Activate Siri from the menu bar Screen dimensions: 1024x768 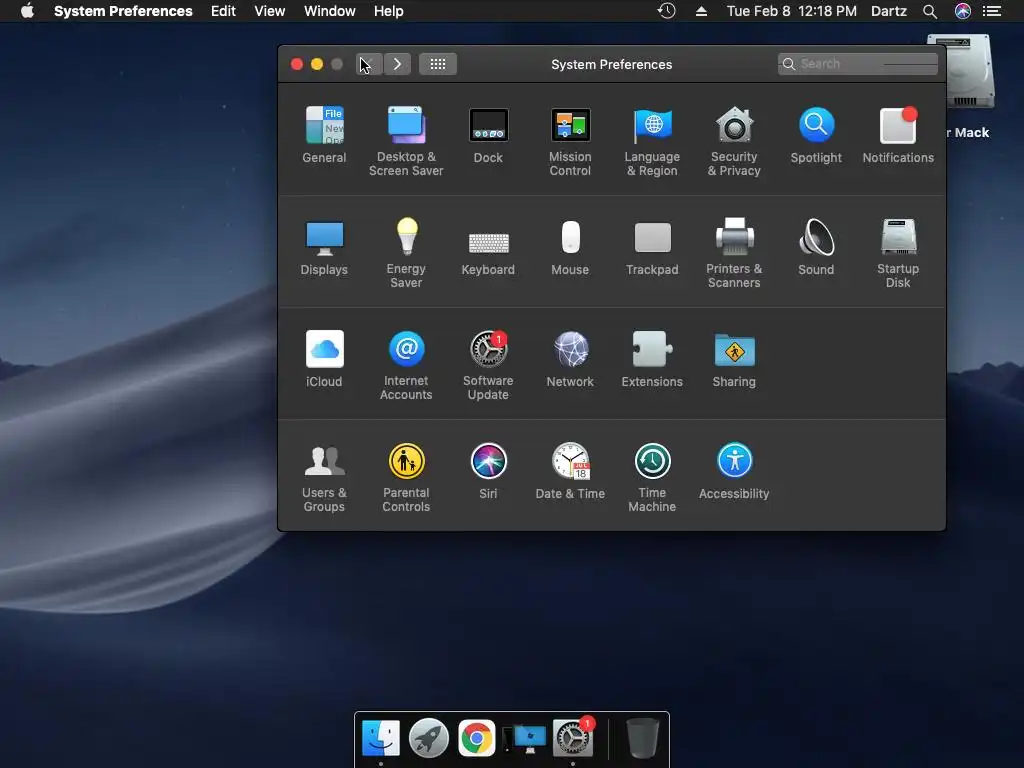click(x=963, y=11)
